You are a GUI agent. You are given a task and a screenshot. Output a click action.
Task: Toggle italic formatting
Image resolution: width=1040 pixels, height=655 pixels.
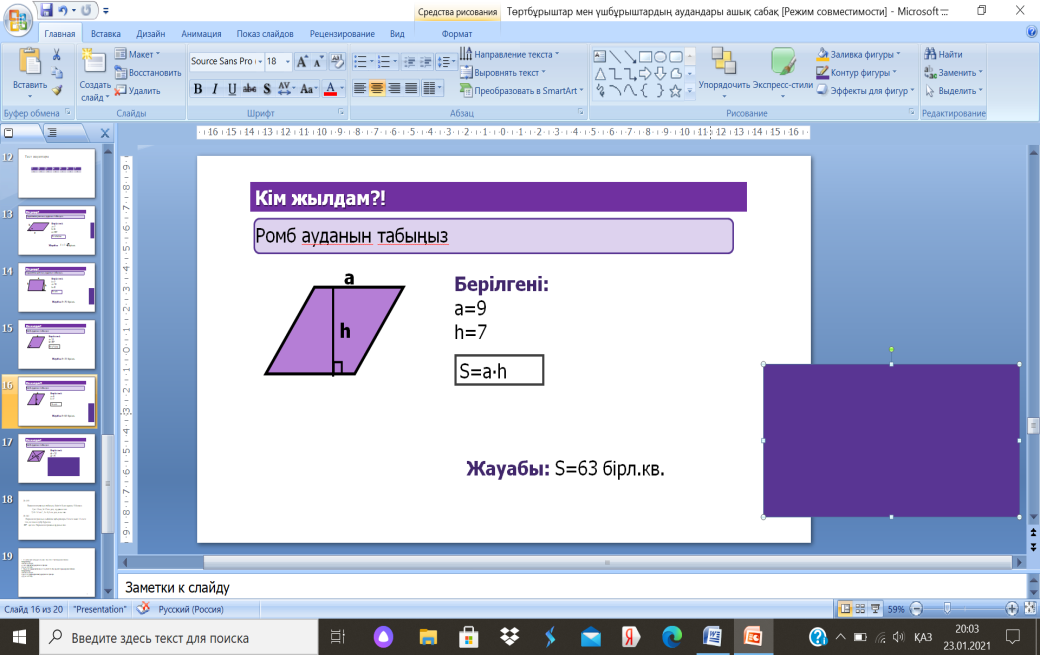(x=214, y=89)
